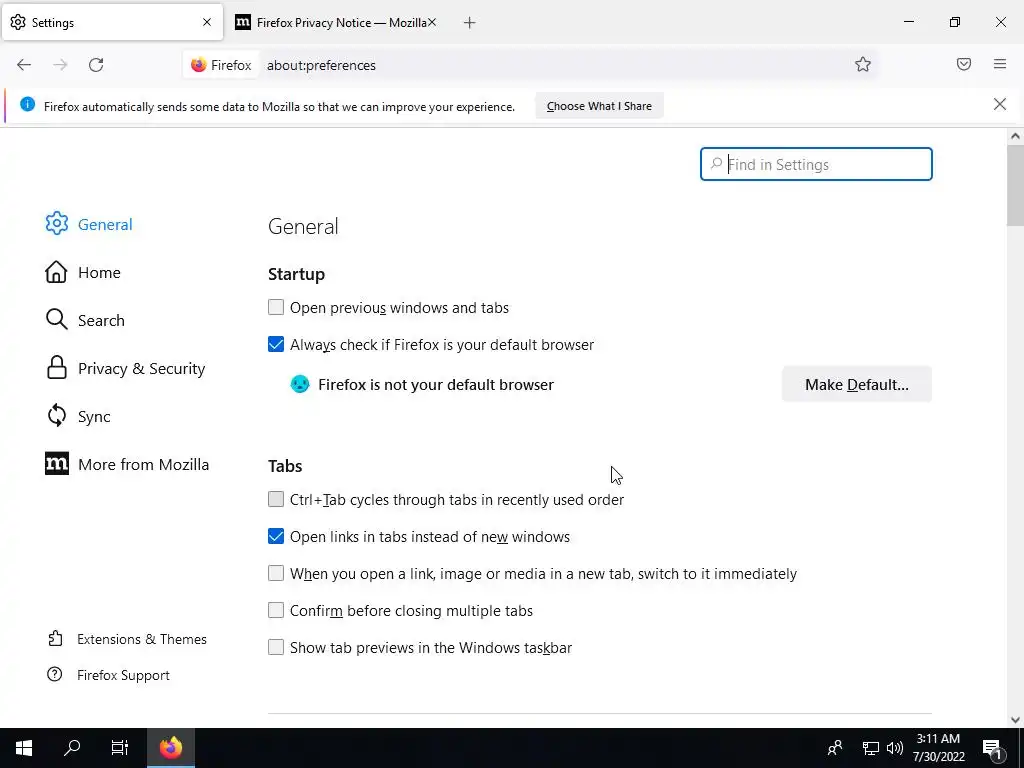This screenshot has height=768, width=1024.
Task: Uncheck Open links in tabs instead of windows
Action: [276, 536]
